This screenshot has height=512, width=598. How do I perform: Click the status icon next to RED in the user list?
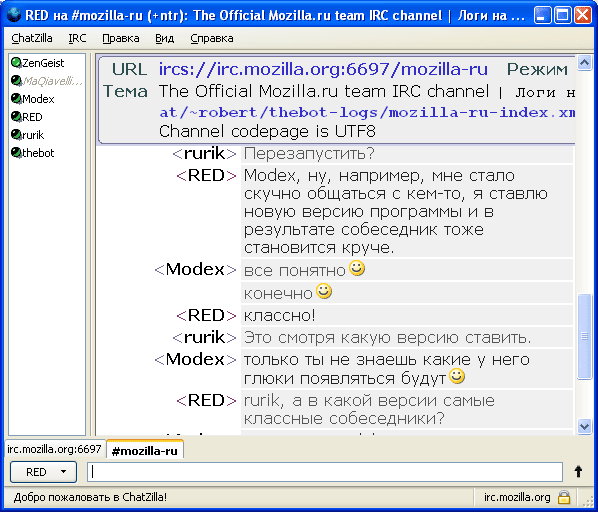pos(16,117)
